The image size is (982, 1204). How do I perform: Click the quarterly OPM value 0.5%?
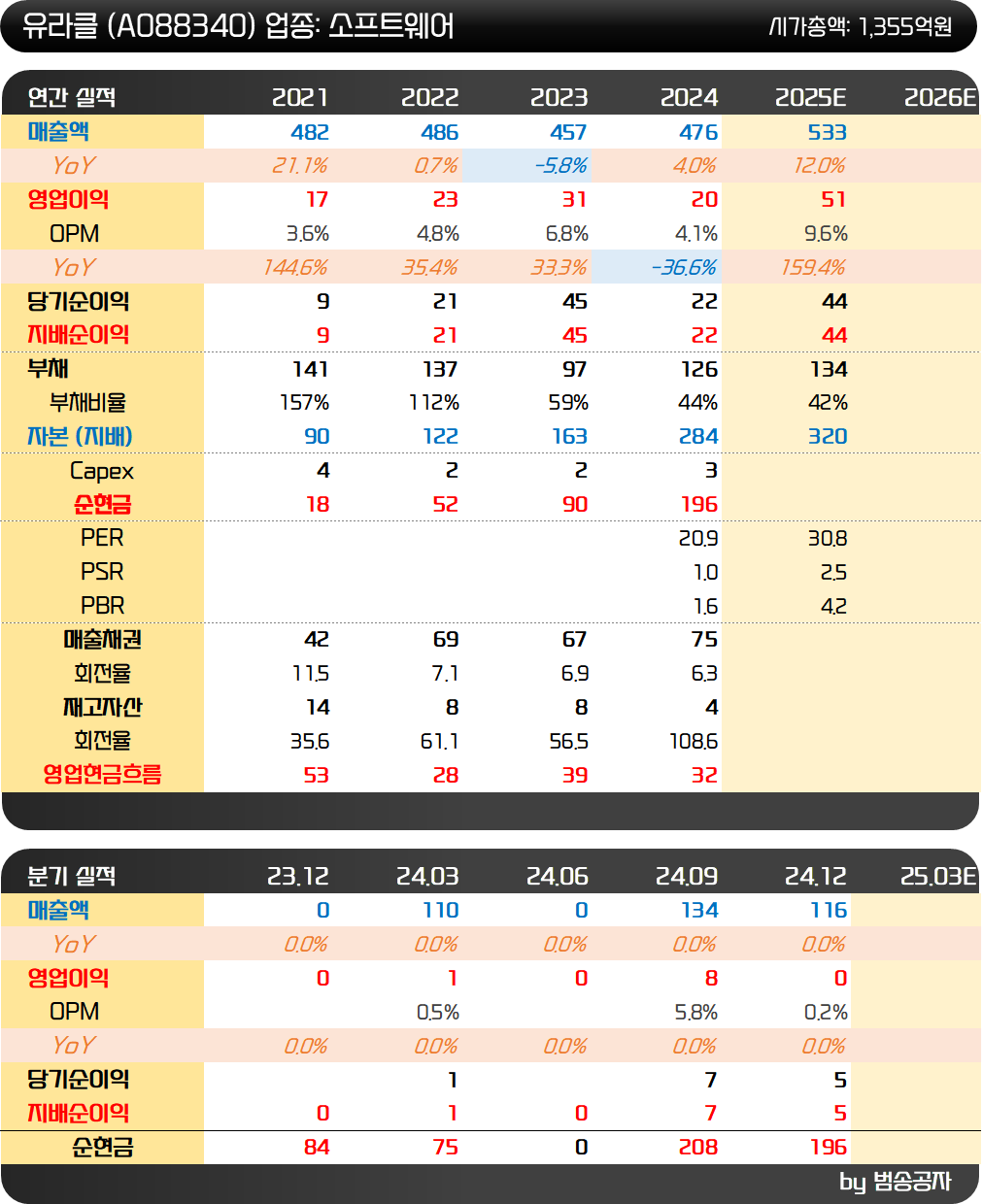pos(438,1013)
